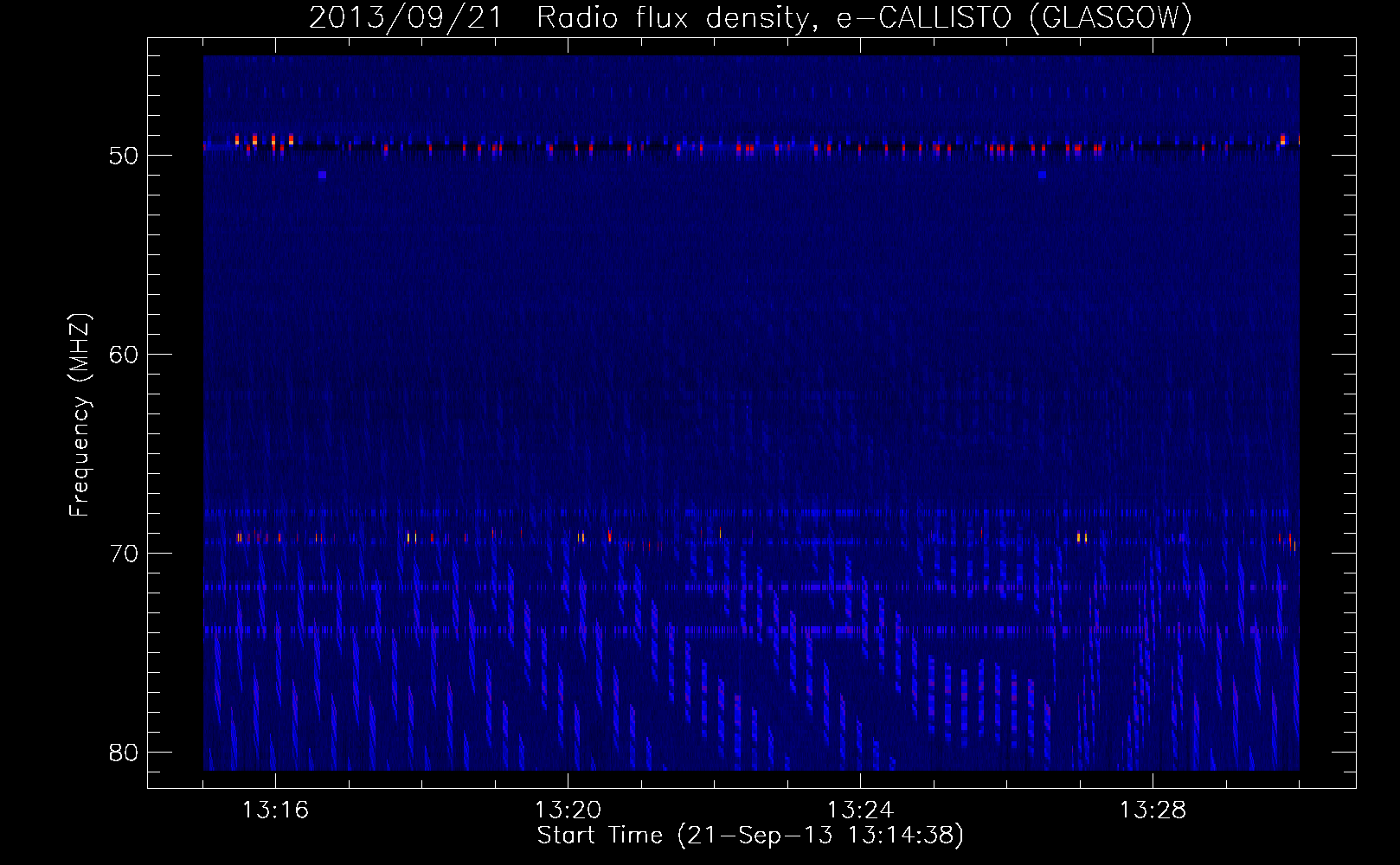
Task: Click the plot title '2013/09/21 Radio flux density'
Action: (750, 17)
